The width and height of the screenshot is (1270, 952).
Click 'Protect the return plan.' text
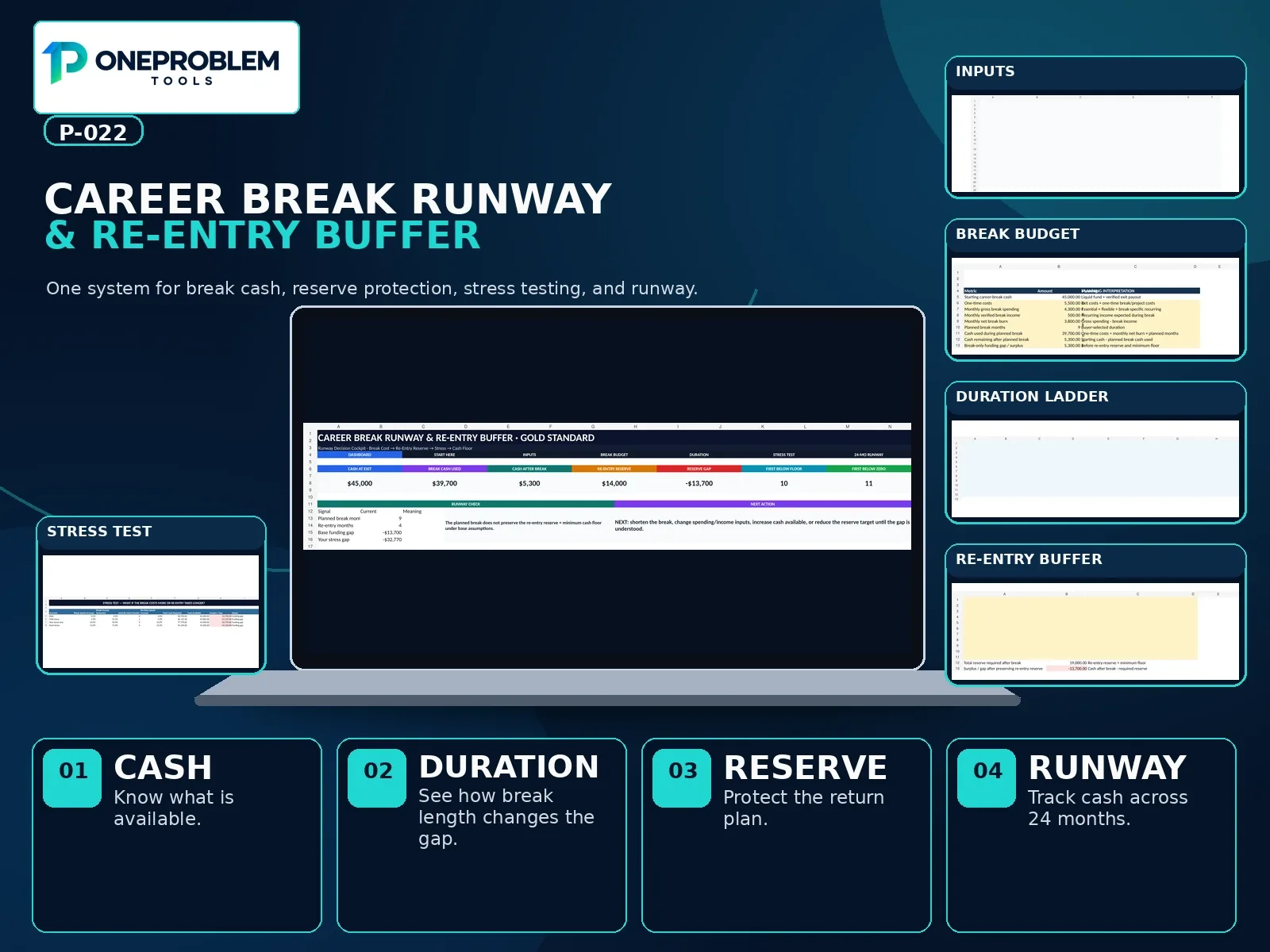803,808
